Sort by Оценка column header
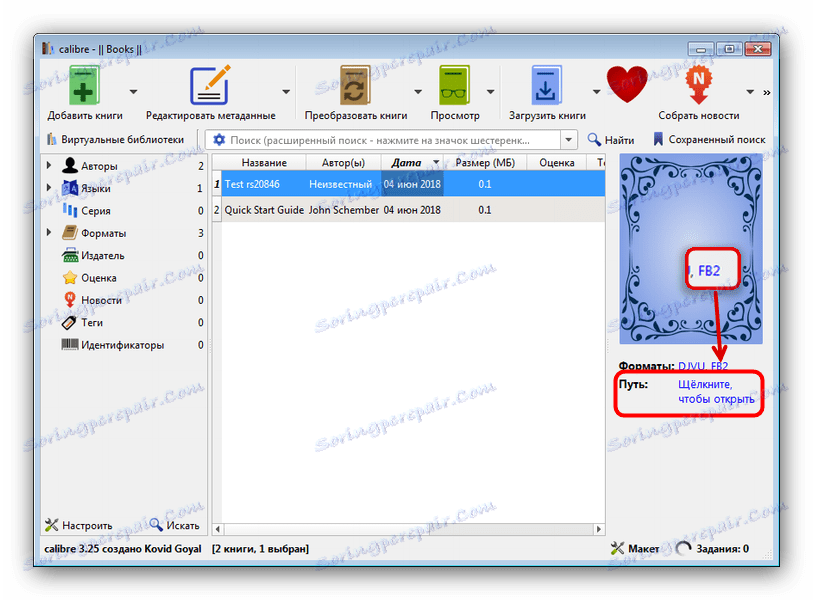Viewport: 813px width, 600px height. [x=556, y=163]
